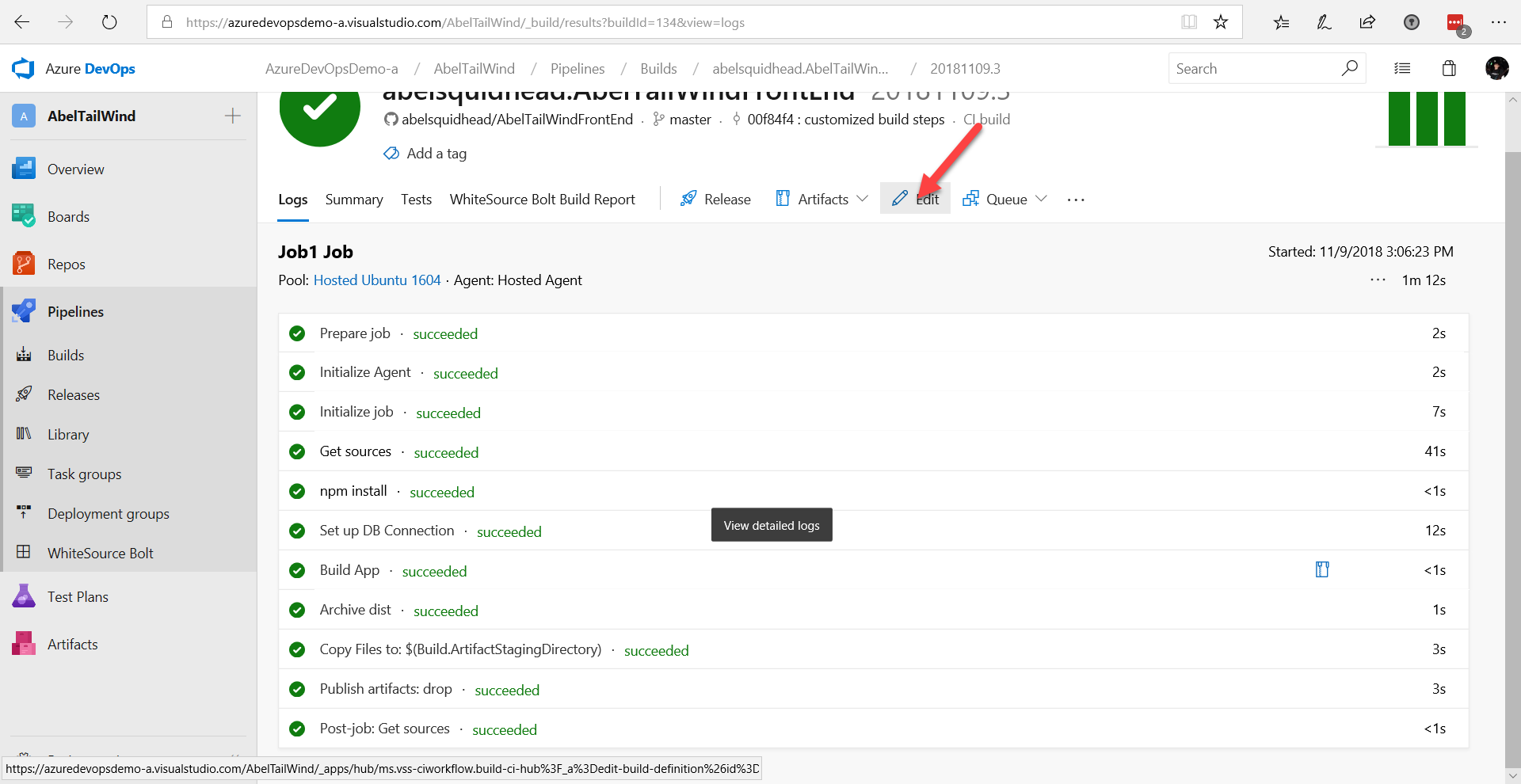This screenshot has width=1521, height=784.
Task: Open the npm install log row
Action: [x=874, y=491]
